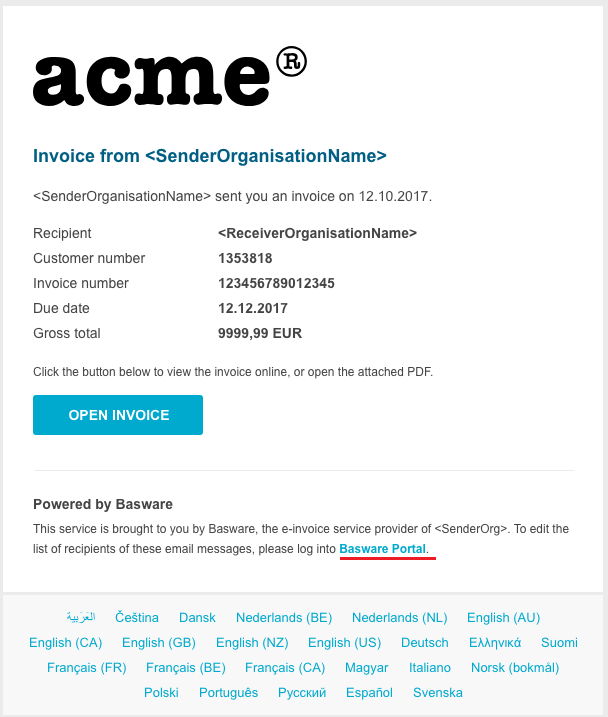Screen dimensions: 608x717
Task: Open Norsk (bokmål) version
Action: click(x=514, y=667)
